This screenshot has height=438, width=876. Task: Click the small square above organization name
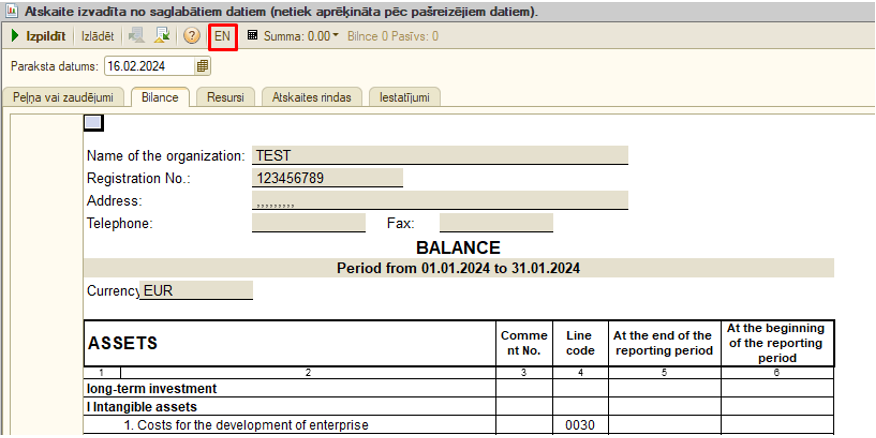pyautogui.click(x=93, y=123)
